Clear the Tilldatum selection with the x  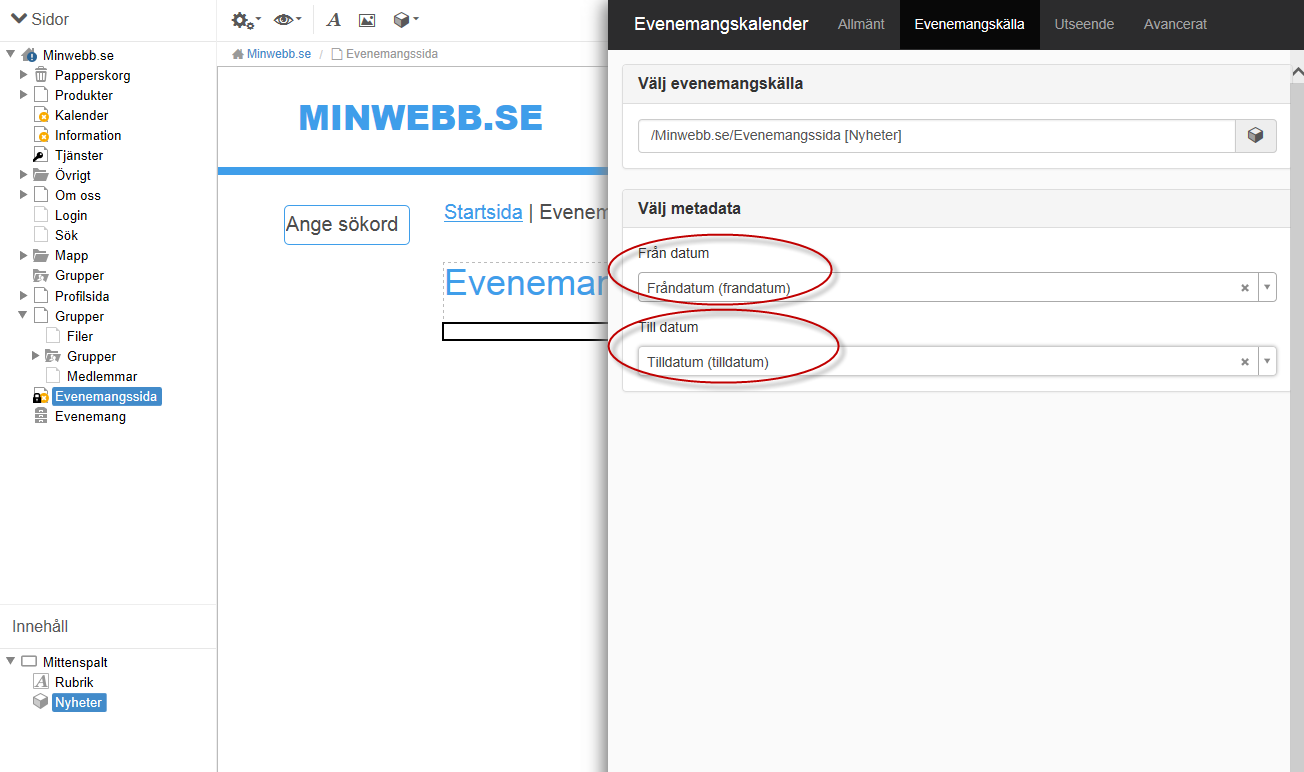tap(1245, 362)
